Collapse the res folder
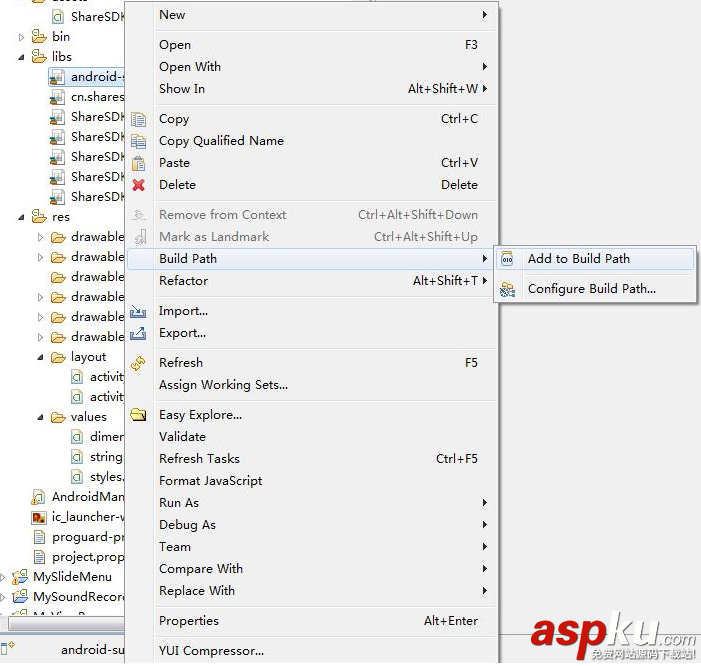Image resolution: width=701 pixels, height=666 pixels. (21, 217)
